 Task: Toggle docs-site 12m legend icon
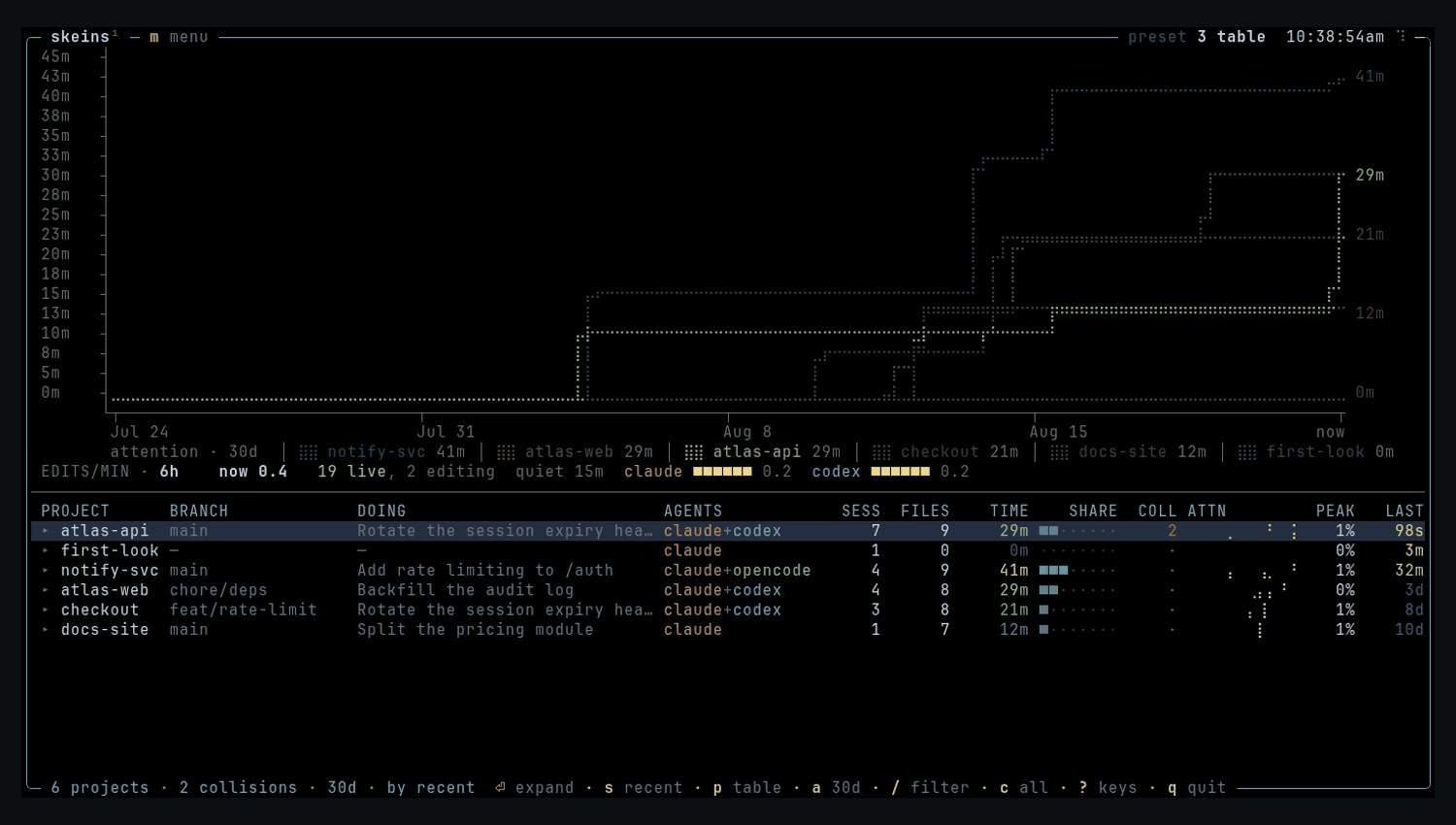(x=1059, y=452)
